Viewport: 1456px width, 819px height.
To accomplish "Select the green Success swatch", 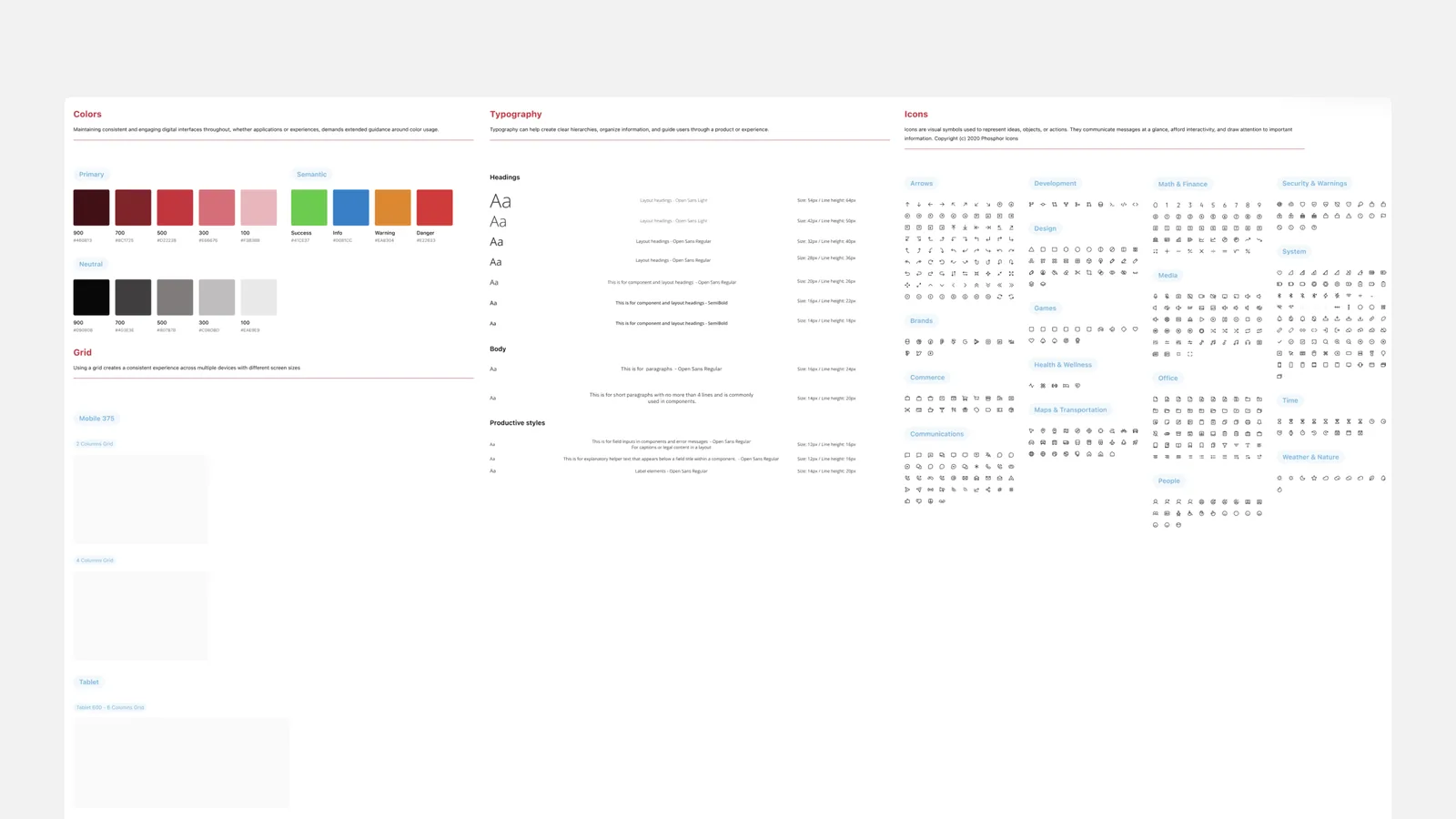I will (x=309, y=207).
